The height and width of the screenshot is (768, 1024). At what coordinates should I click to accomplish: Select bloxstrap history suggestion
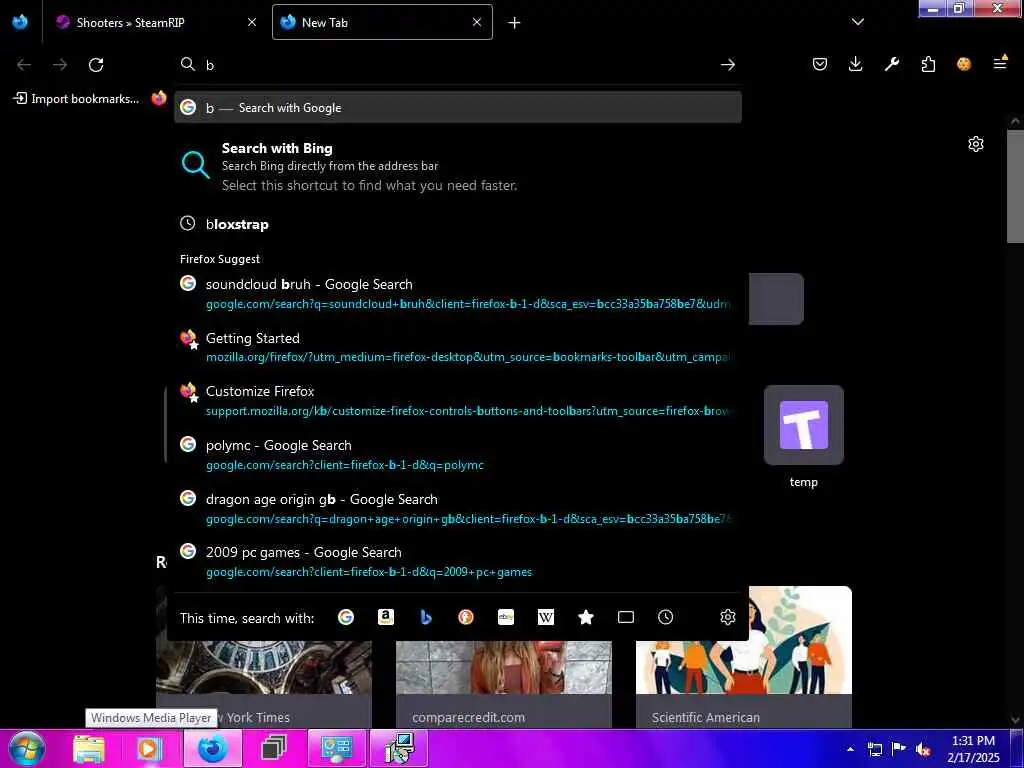point(458,224)
